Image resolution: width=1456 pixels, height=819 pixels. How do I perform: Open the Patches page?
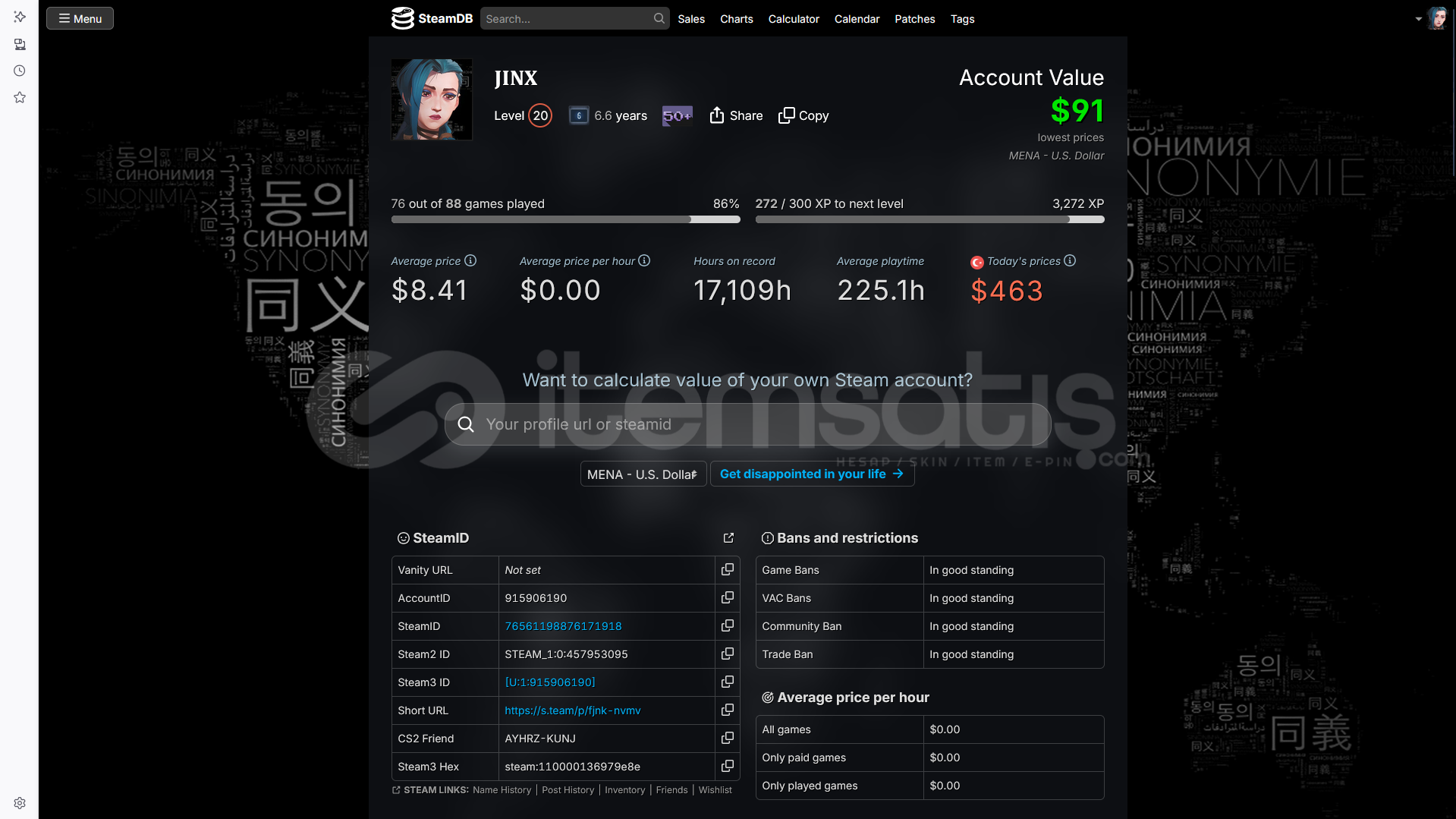point(914,19)
